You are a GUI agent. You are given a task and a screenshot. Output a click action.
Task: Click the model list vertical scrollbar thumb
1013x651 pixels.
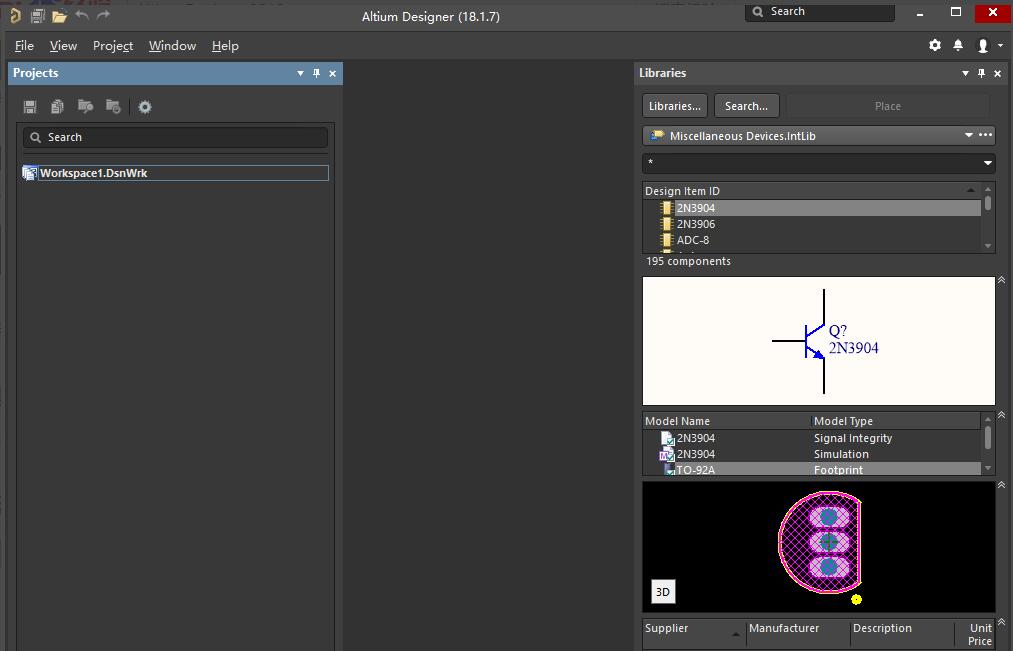[987, 437]
